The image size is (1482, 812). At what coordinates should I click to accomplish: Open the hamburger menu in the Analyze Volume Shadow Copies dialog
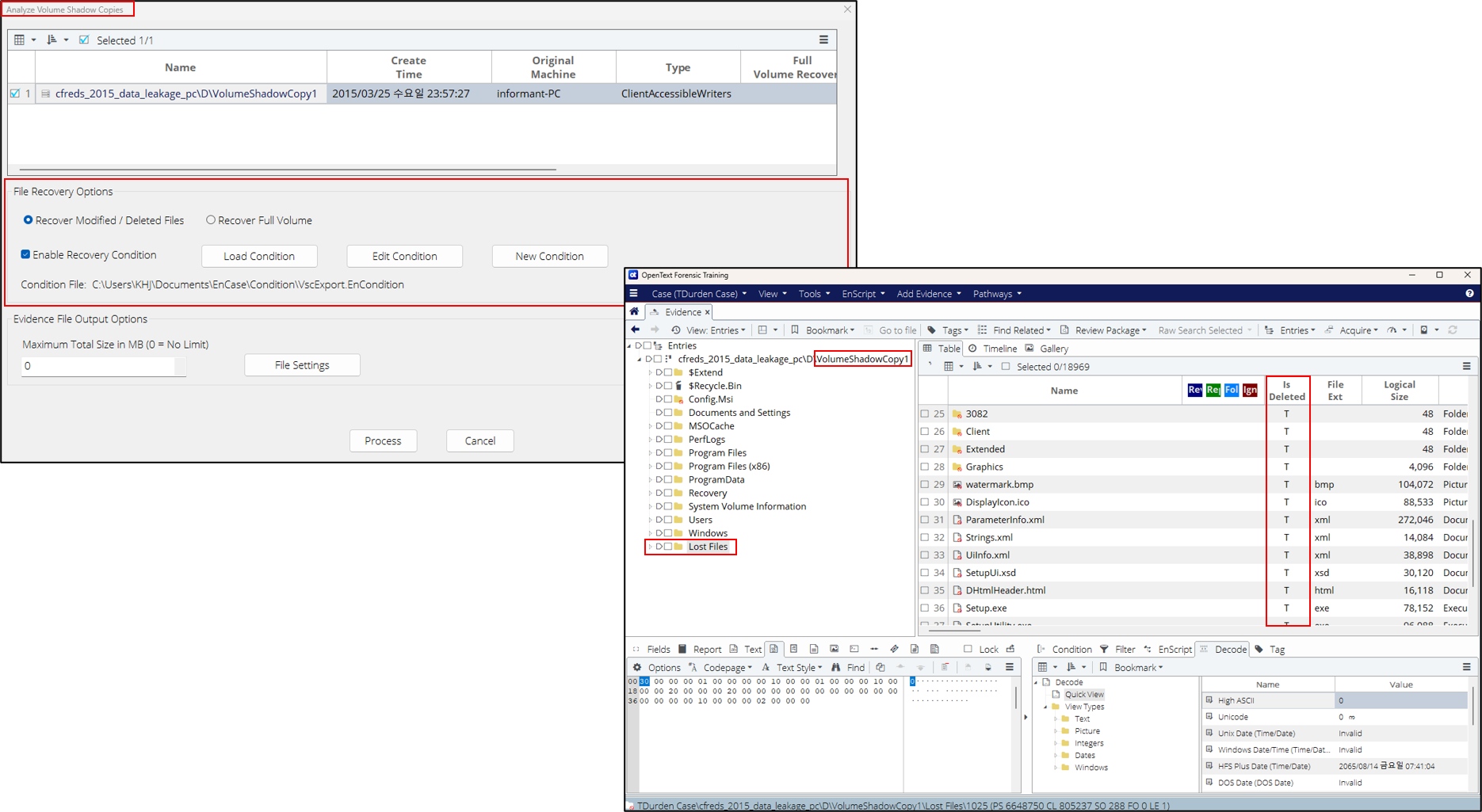[x=823, y=40]
